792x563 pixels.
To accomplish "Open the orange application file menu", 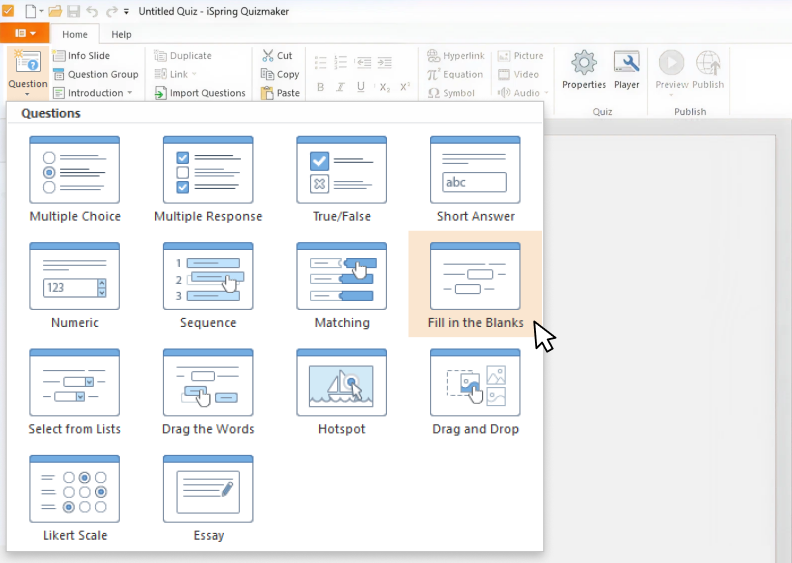I will pyautogui.click(x=25, y=34).
